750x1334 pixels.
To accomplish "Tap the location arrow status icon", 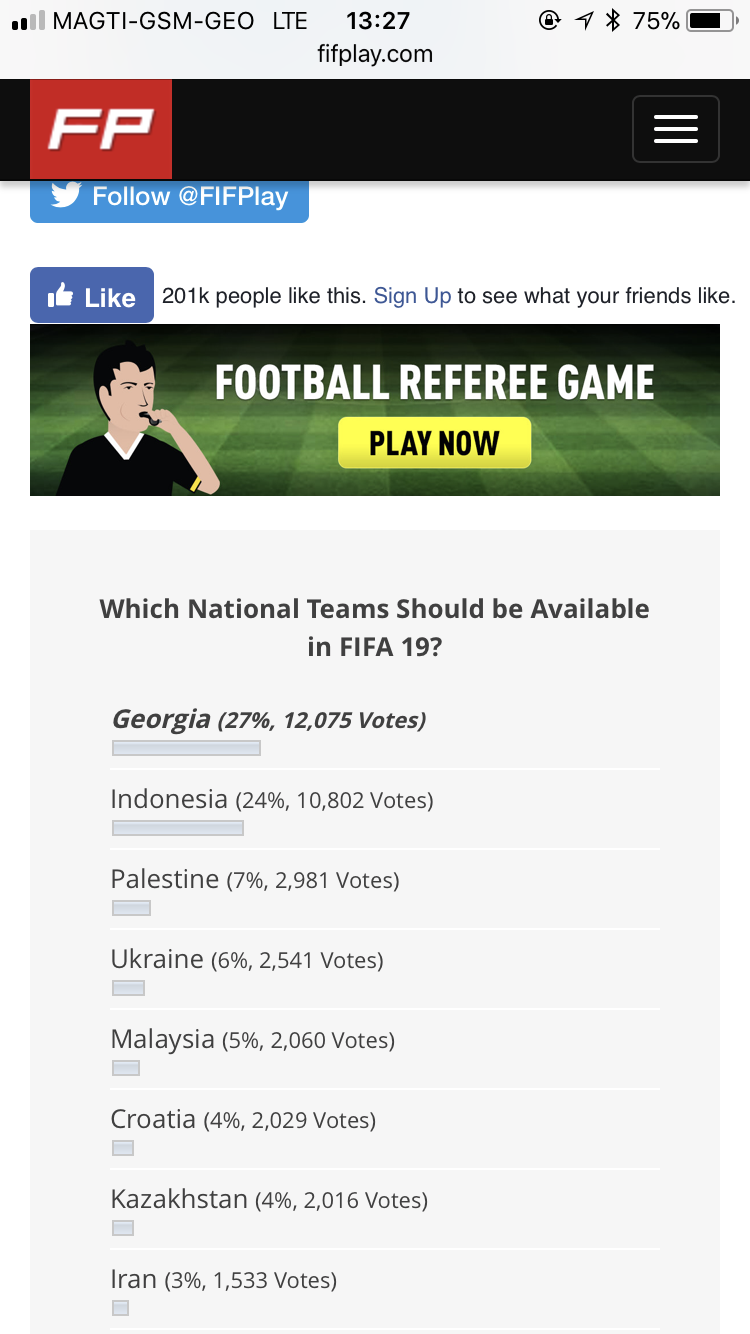I will (584, 21).
